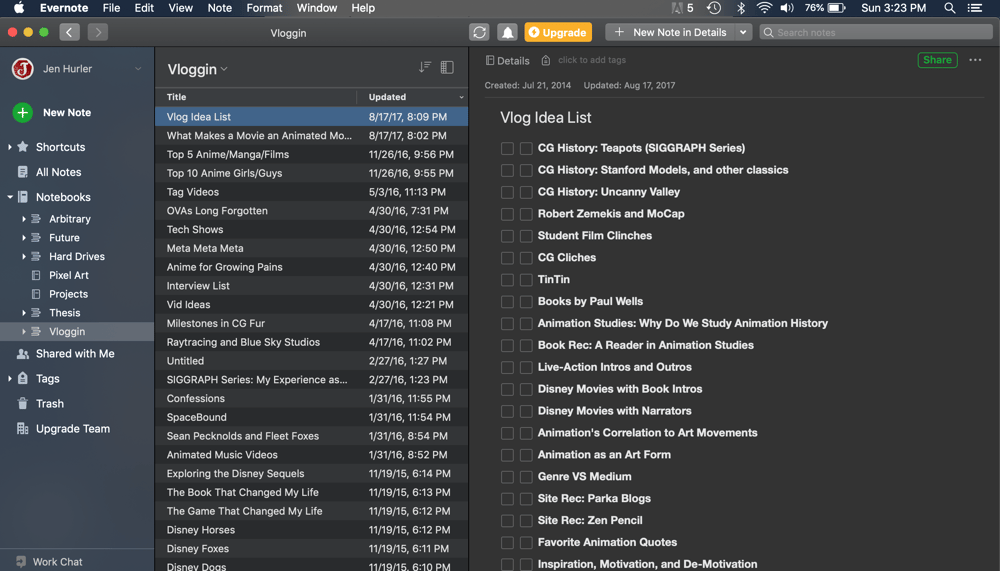Open the View menu

180,8
